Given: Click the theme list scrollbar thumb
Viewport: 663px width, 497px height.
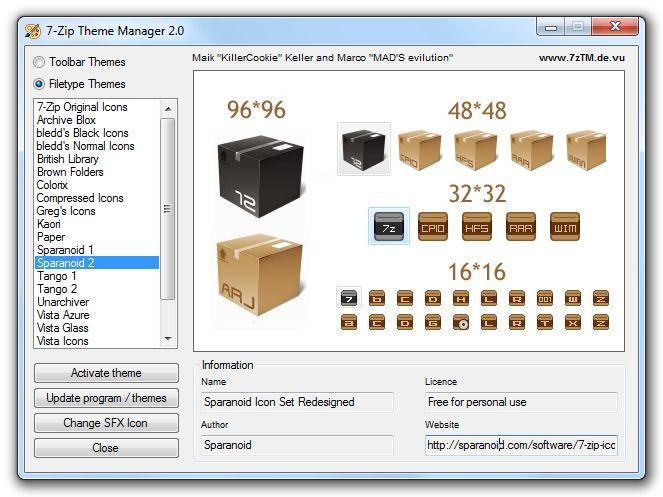Looking at the screenshot, I should (168, 209).
